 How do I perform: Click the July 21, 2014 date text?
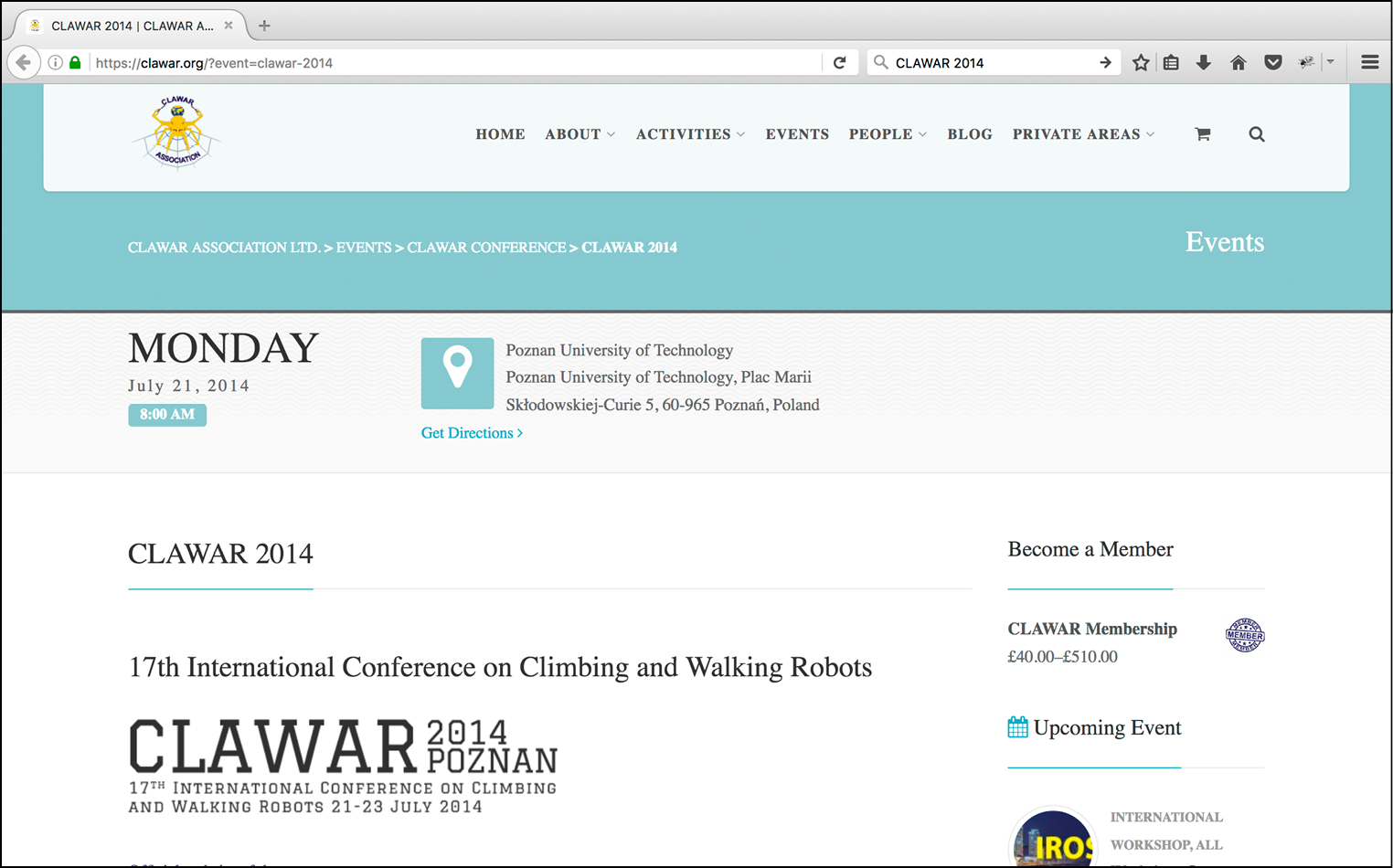click(188, 386)
